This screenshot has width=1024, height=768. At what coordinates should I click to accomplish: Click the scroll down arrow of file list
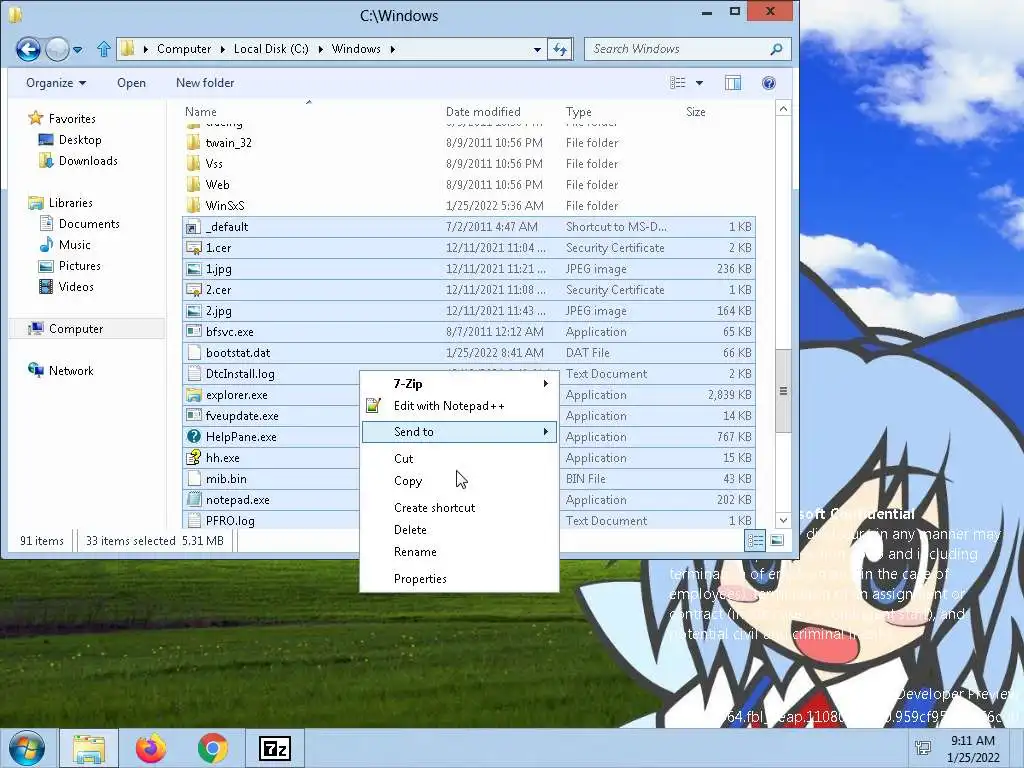pyautogui.click(x=783, y=520)
